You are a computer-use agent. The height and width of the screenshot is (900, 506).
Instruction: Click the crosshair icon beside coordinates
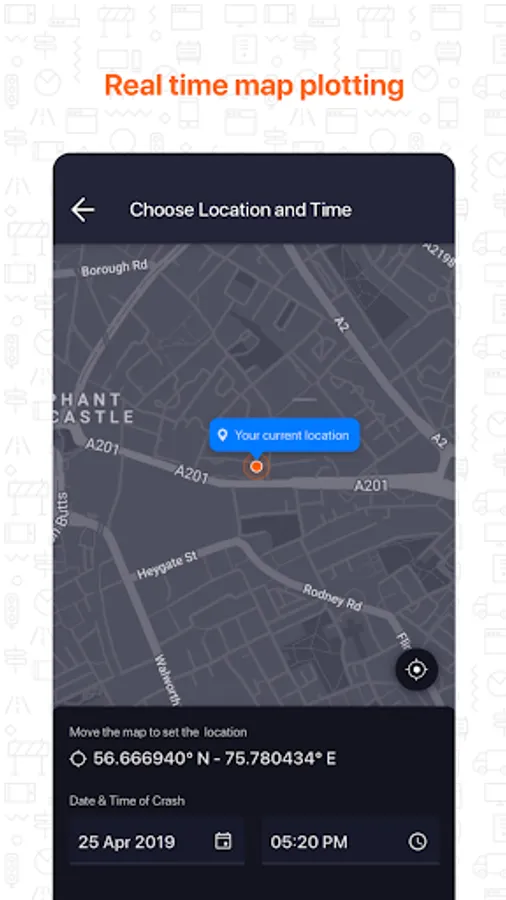[77, 759]
